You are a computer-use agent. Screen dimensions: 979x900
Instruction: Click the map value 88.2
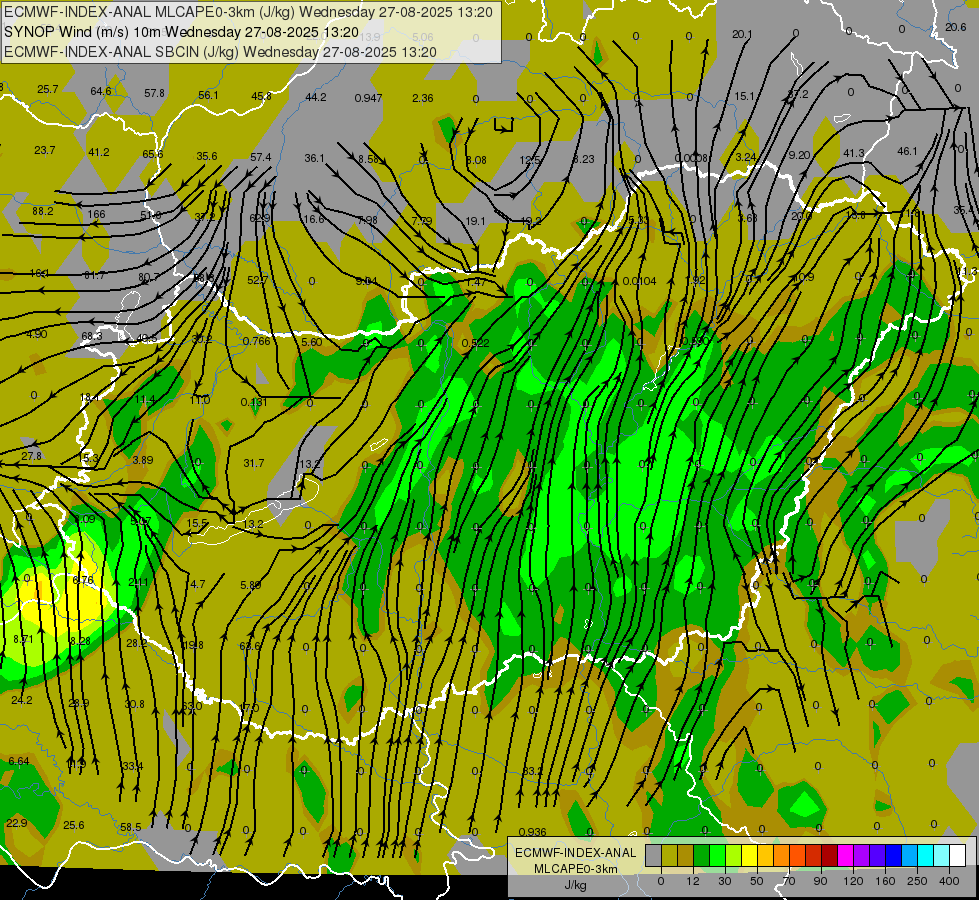point(43,211)
